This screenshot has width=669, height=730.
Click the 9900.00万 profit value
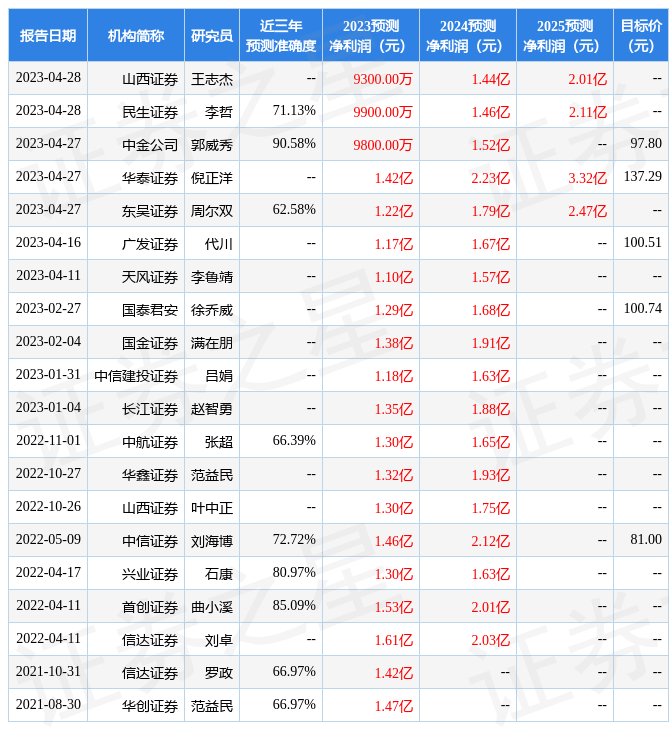[383, 112]
